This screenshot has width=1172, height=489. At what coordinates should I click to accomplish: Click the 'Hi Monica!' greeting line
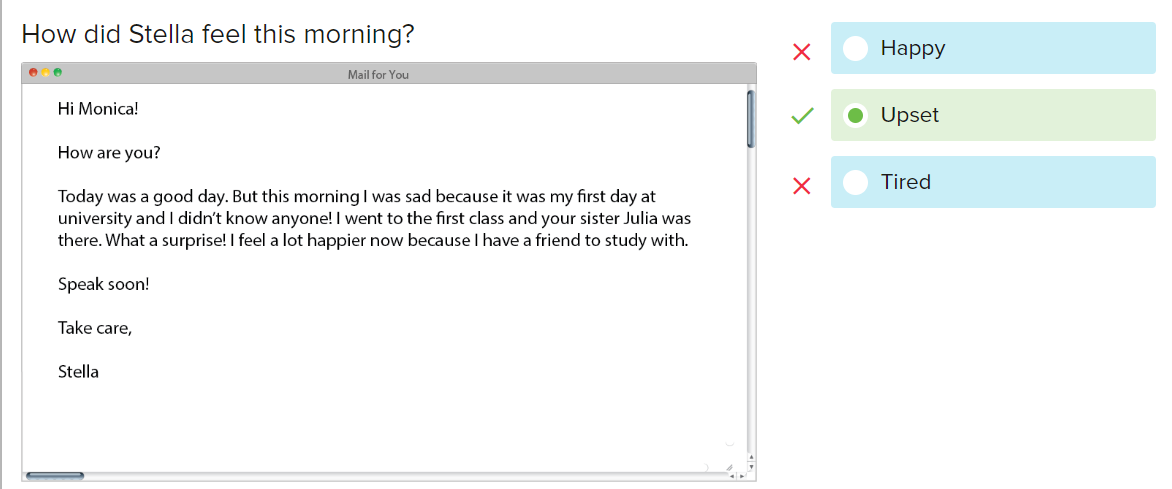tap(98, 108)
